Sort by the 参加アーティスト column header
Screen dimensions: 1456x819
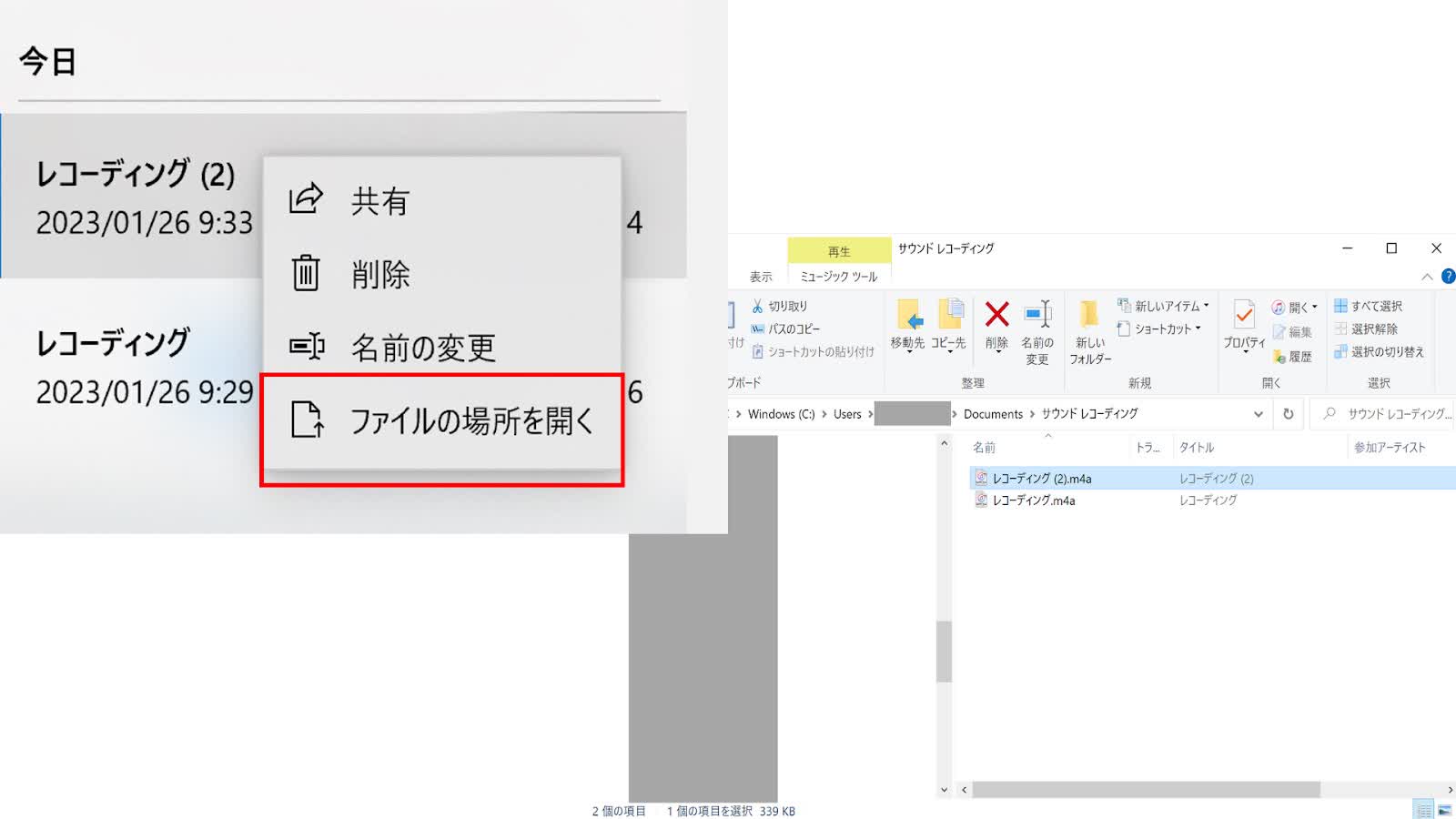pos(1401,447)
